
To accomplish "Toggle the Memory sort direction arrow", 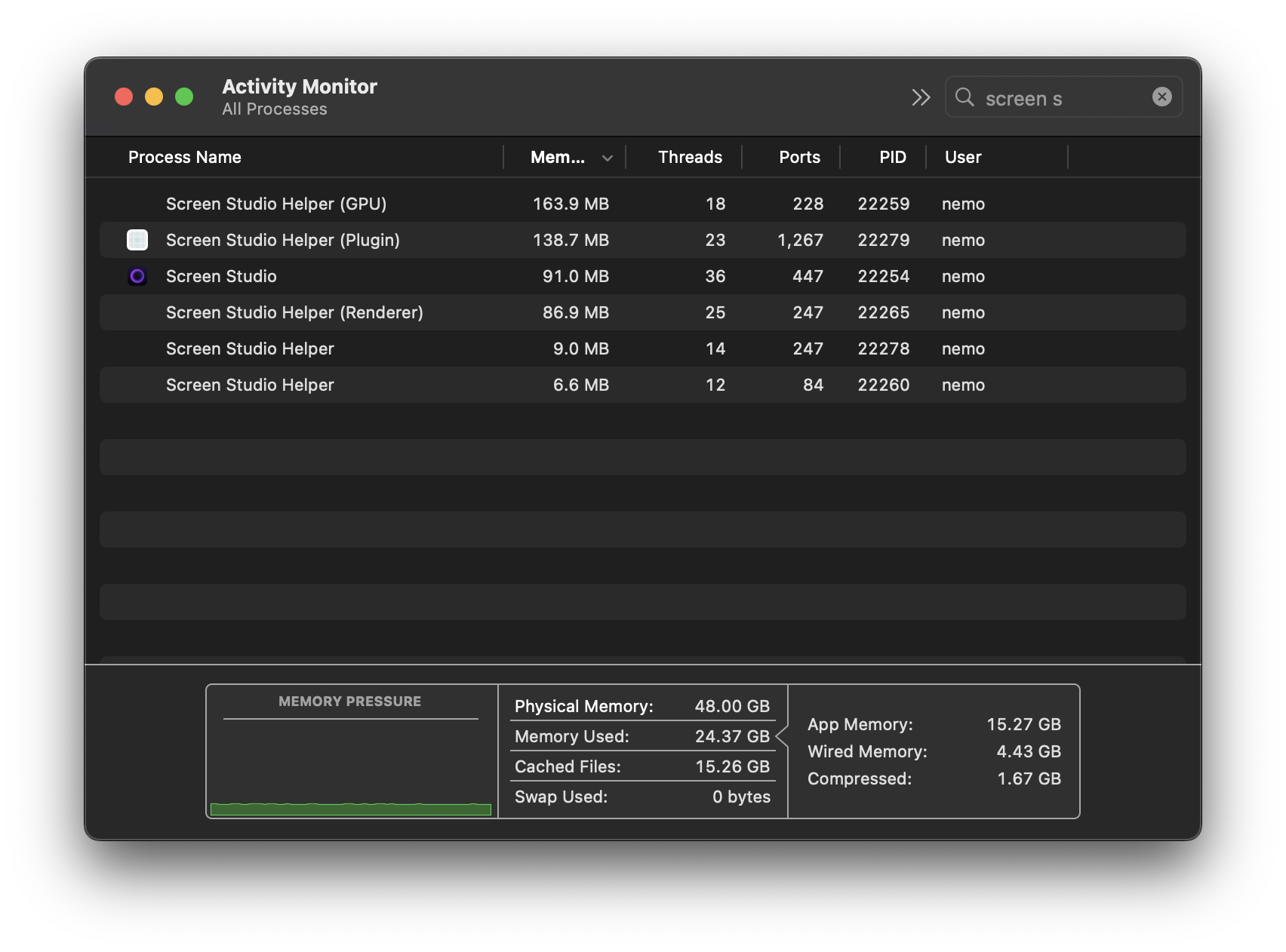I will coord(607,158).
